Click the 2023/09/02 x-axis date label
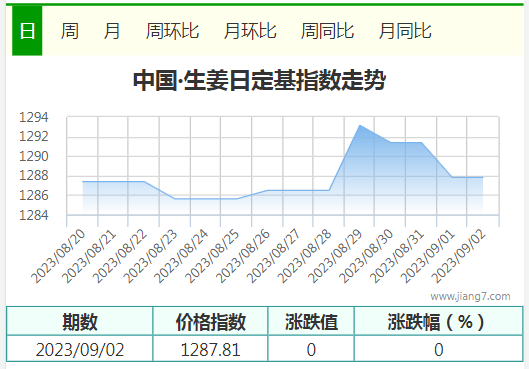Image resolution: width=529 pixels, height=369 pixels. point(458,256)
